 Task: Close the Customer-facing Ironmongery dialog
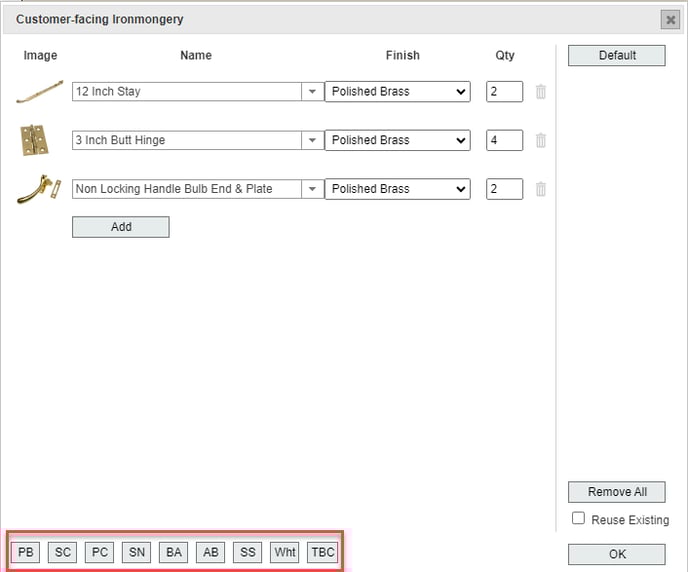pos(670,20)
